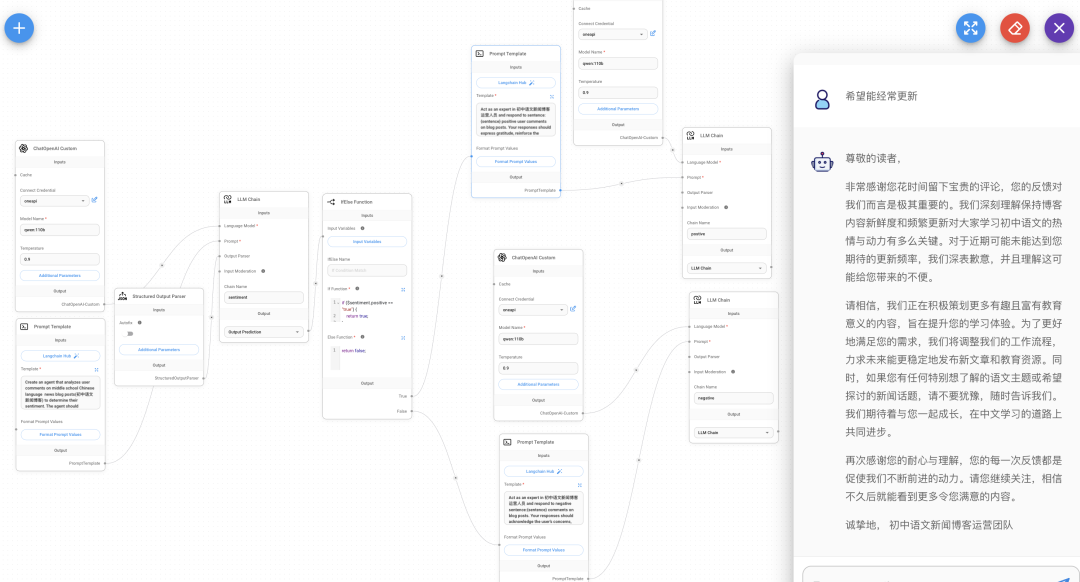The height and width of the screenshot is (582, 1080).
Task: Click the add node plus button
Action: pyautogui.click(x=18, y=28)
